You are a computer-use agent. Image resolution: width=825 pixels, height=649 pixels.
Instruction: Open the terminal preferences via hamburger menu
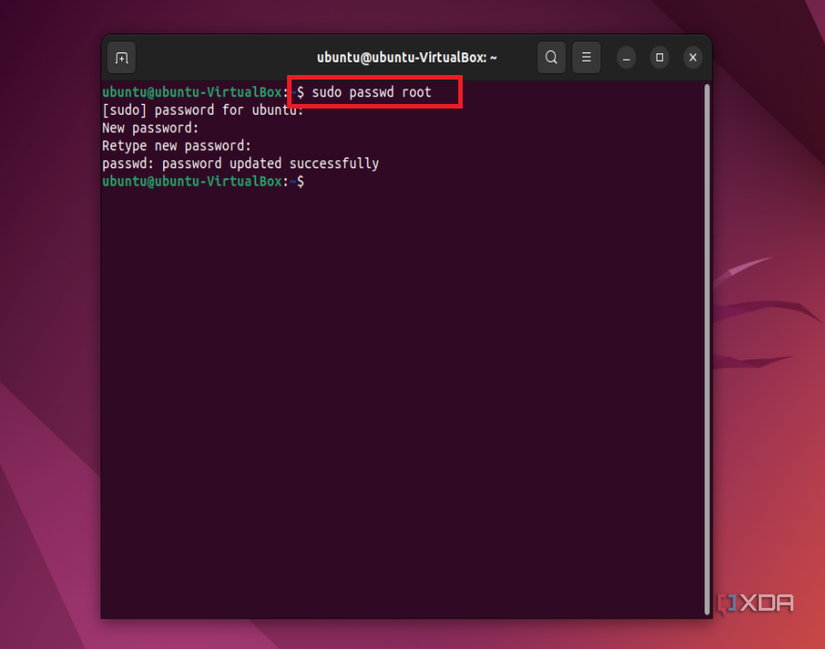(585, 57)
